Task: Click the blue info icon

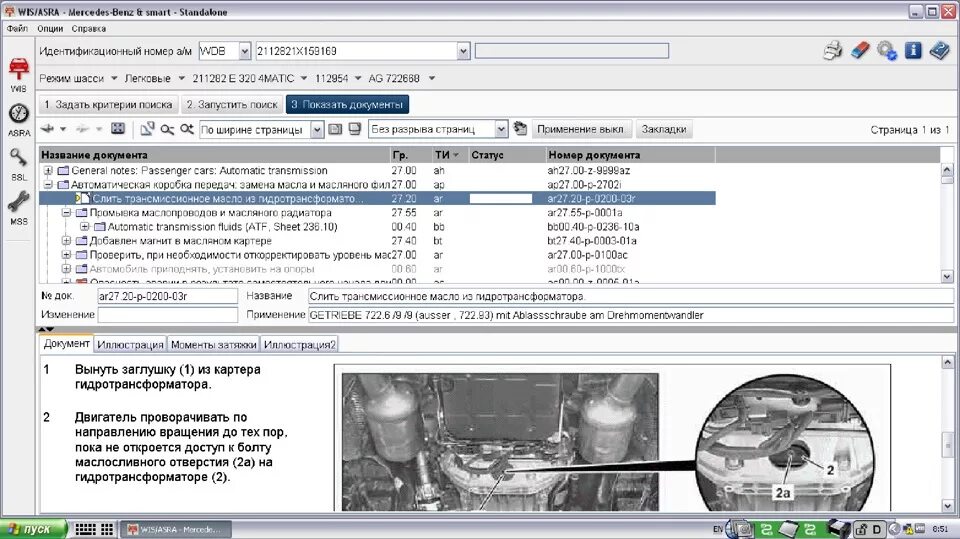Action: click(x=913, y=51)
